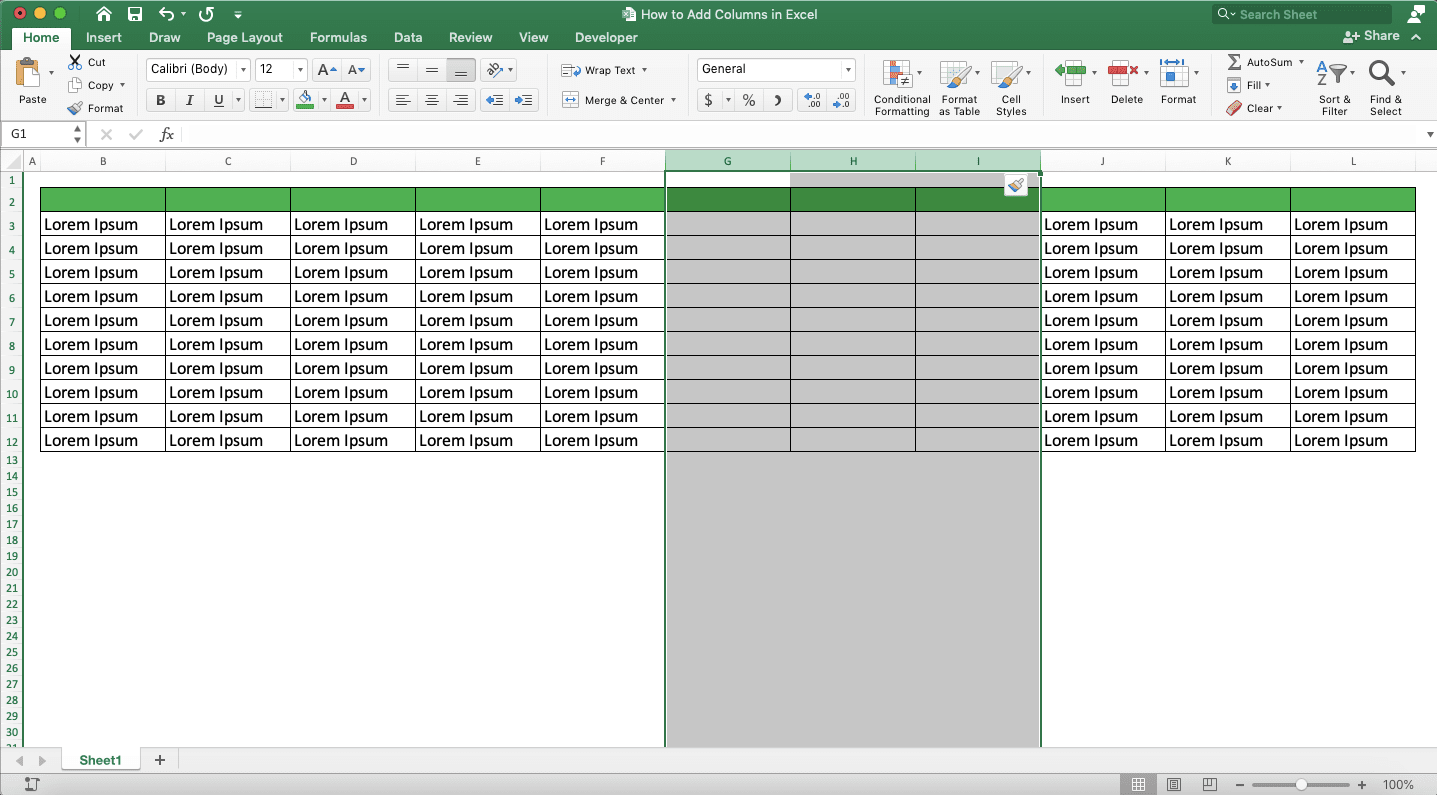This screenshot has width=1437, height=795.
Task: Open Find & Select
Action: click(x=1386, y=88)
